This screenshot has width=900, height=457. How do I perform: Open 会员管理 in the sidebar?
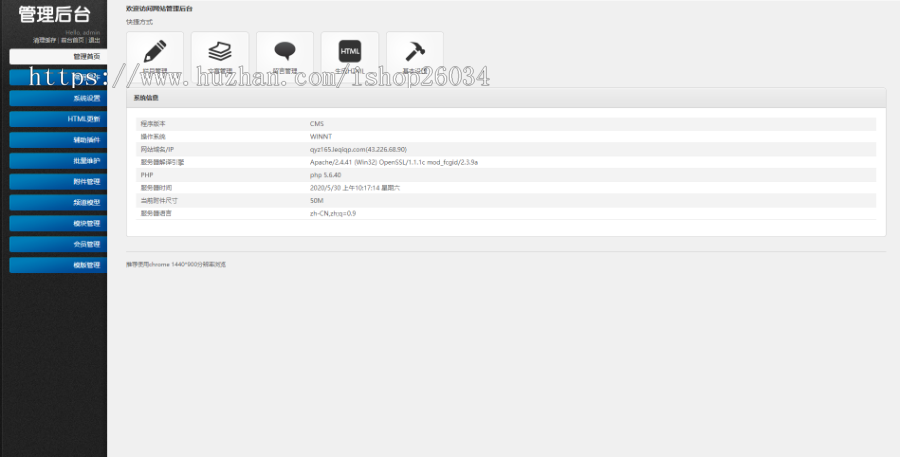pyautogui.click(x=58, y=244)
